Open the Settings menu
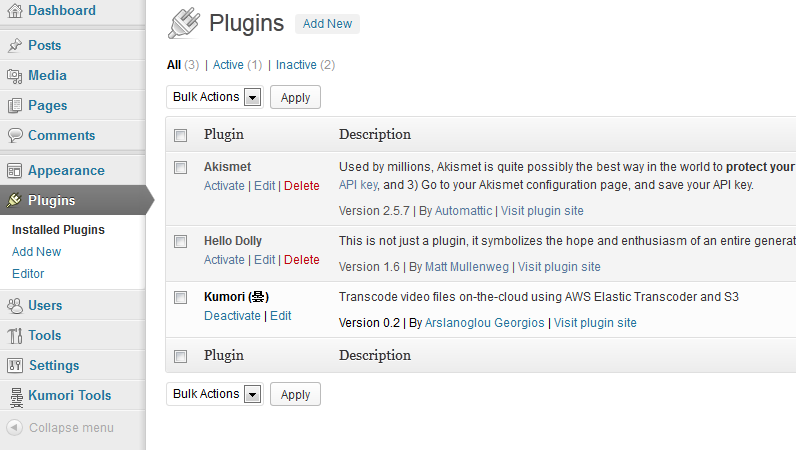This screenshot has width=796, height=450. [54, 365]
